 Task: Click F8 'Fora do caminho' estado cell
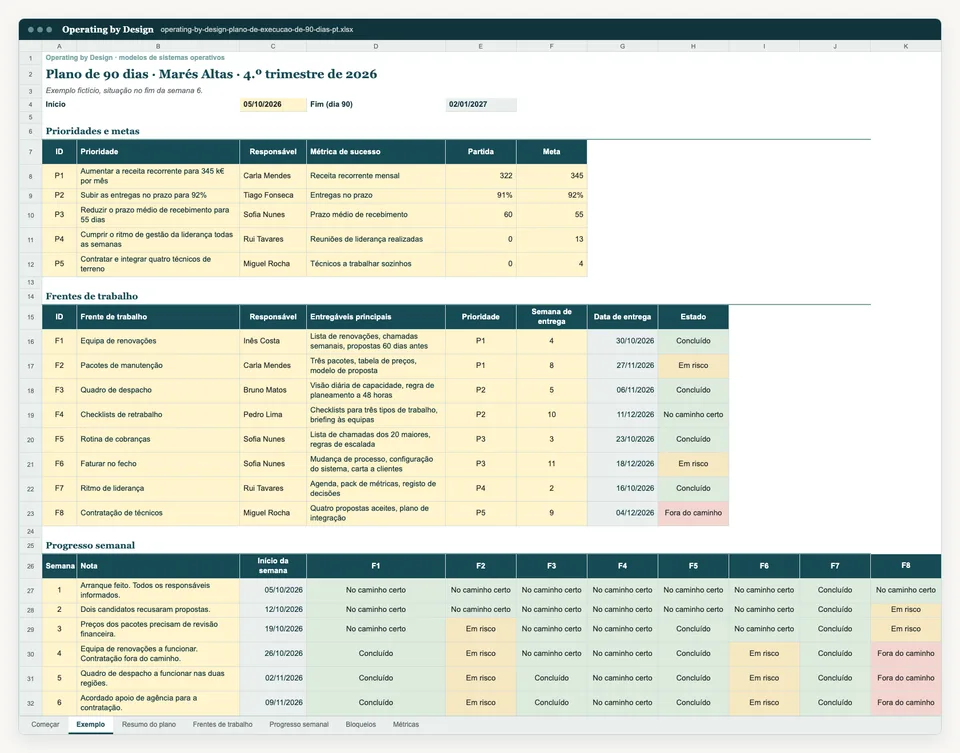pyautogui.click(x=693, y=513)
